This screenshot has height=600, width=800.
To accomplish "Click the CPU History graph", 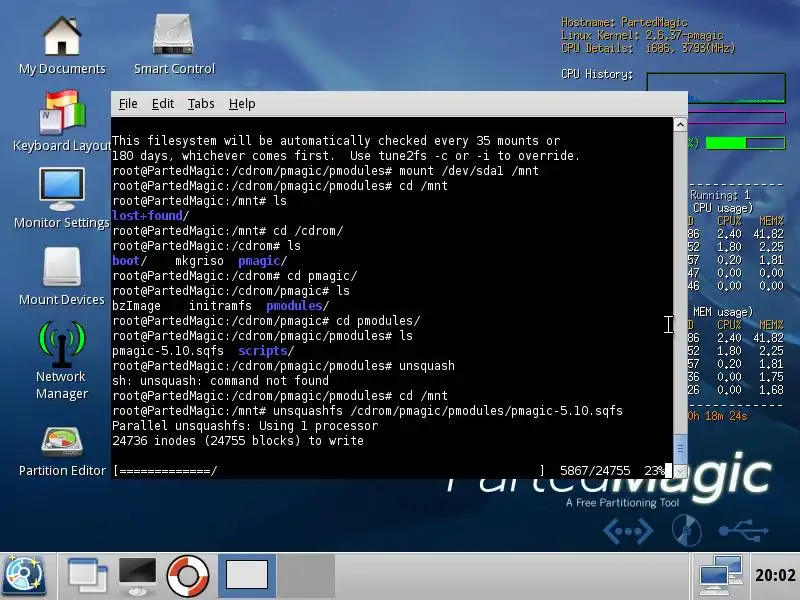I will [716, 88].
